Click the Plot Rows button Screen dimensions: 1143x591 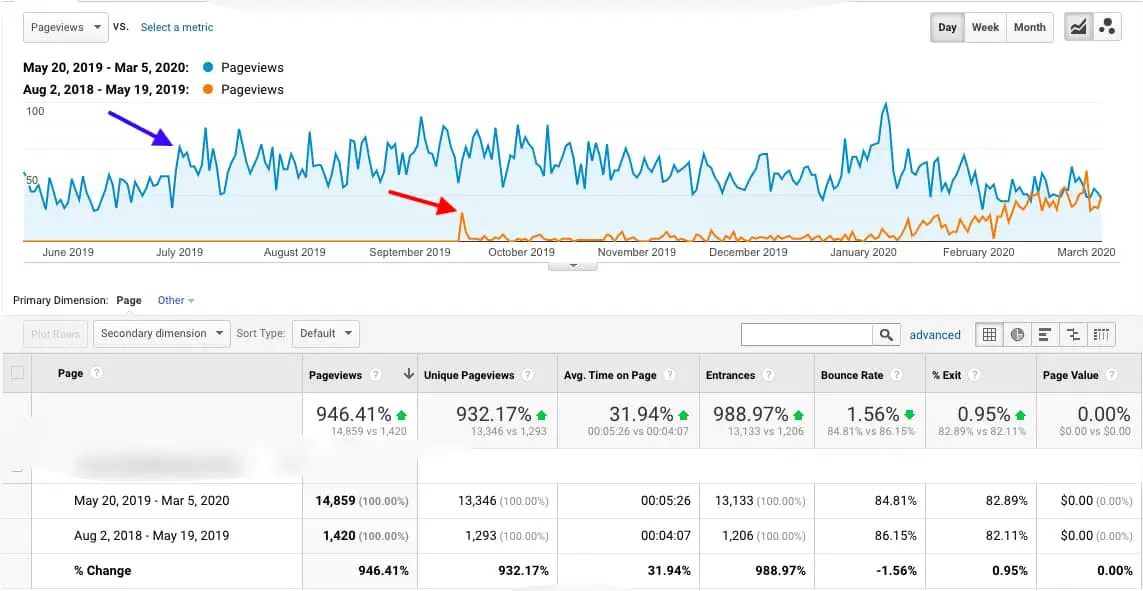55,334
